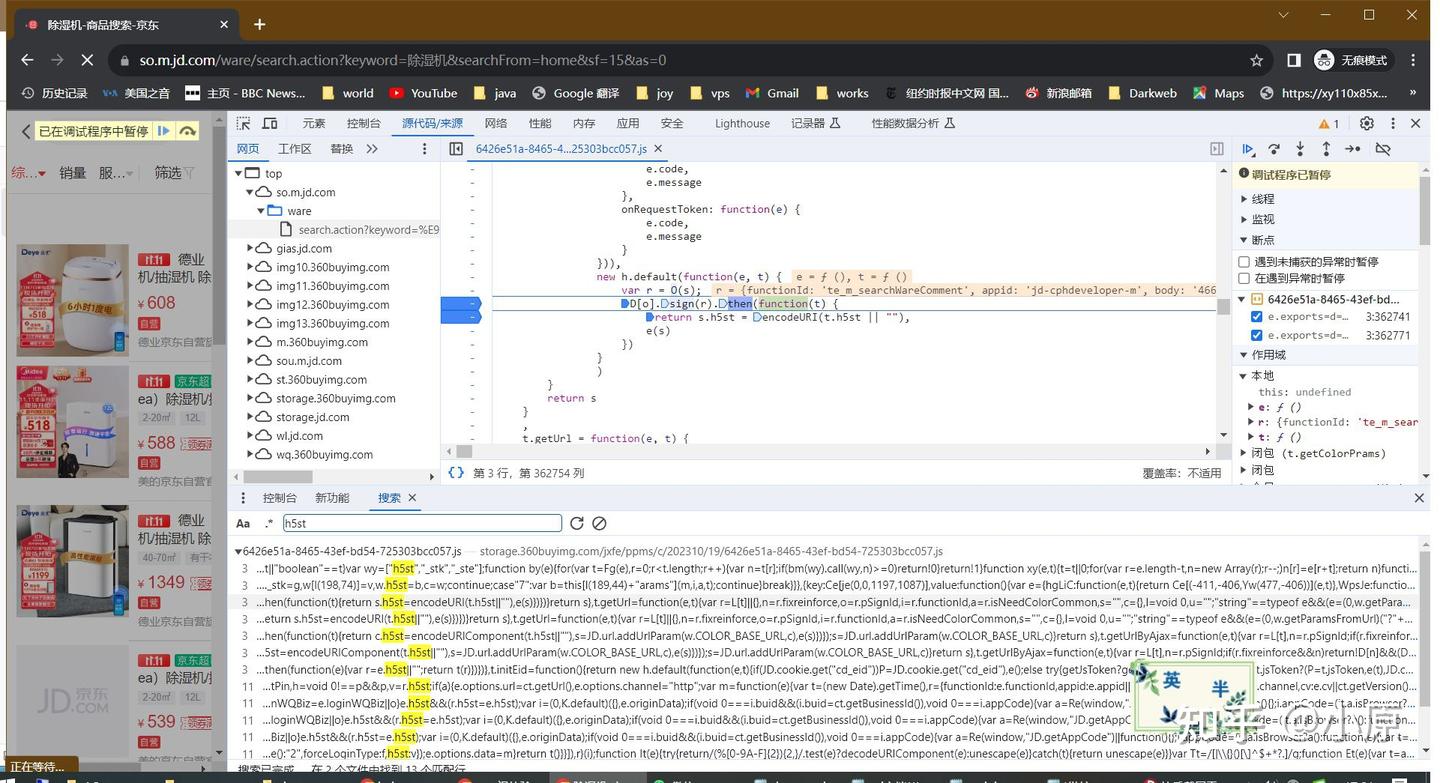The width and height of the screenshot is (1440, 783).
Task: Uncheck the breakpoint at line 3:362741
Action: pyautogui.click(x=1256, y=318)
